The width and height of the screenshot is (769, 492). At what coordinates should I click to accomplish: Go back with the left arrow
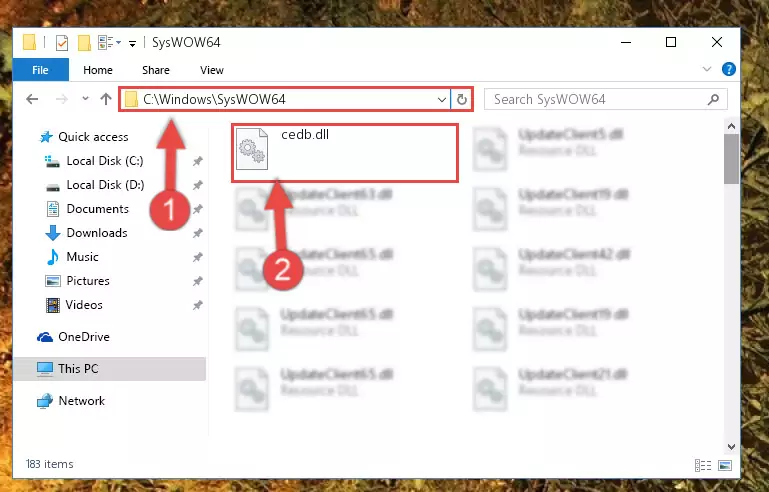pos(32,99)
